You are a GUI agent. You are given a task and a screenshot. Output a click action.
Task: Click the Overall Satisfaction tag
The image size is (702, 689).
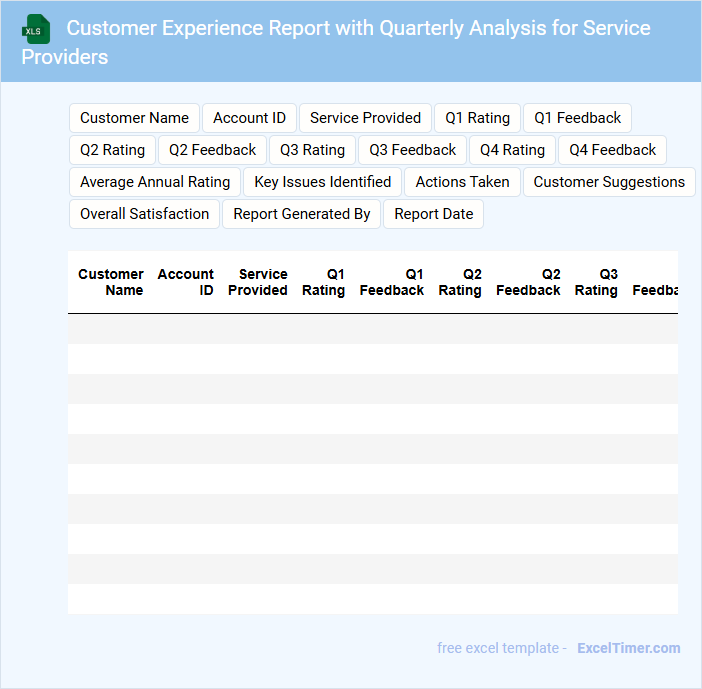click(144, 214)
